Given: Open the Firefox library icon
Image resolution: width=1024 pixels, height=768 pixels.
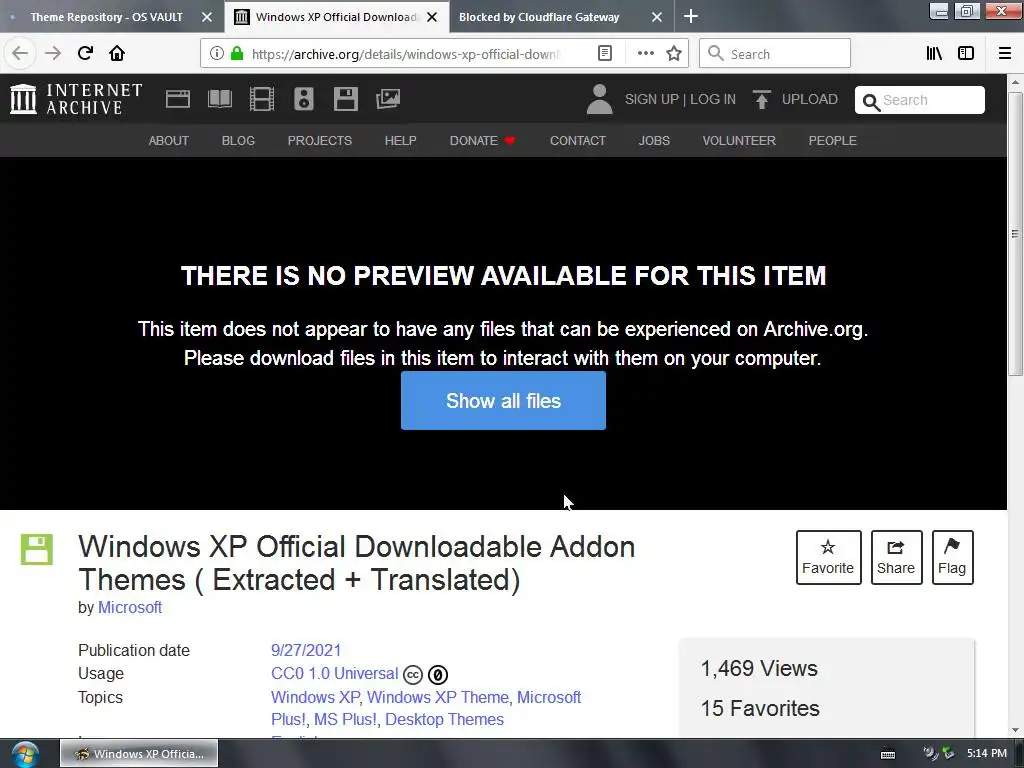Looking at the screenshot, I should coord(935,54).
